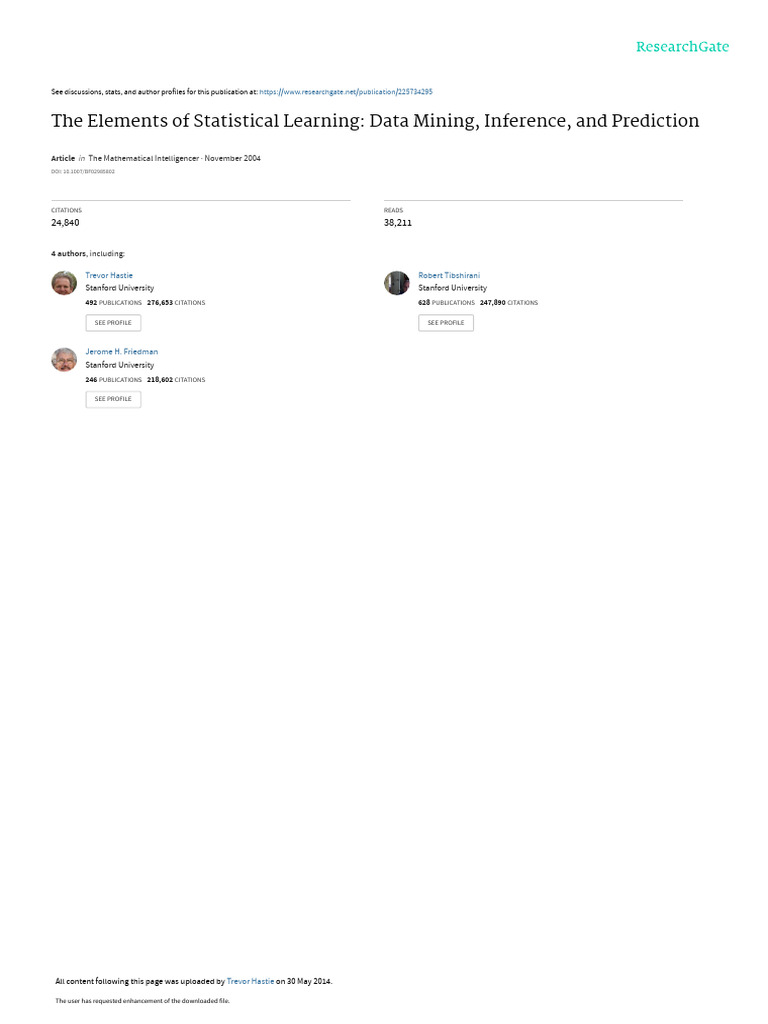Click the ResearchGate logo
Screen dimensions: 768x1024
(x=682, y=46)
